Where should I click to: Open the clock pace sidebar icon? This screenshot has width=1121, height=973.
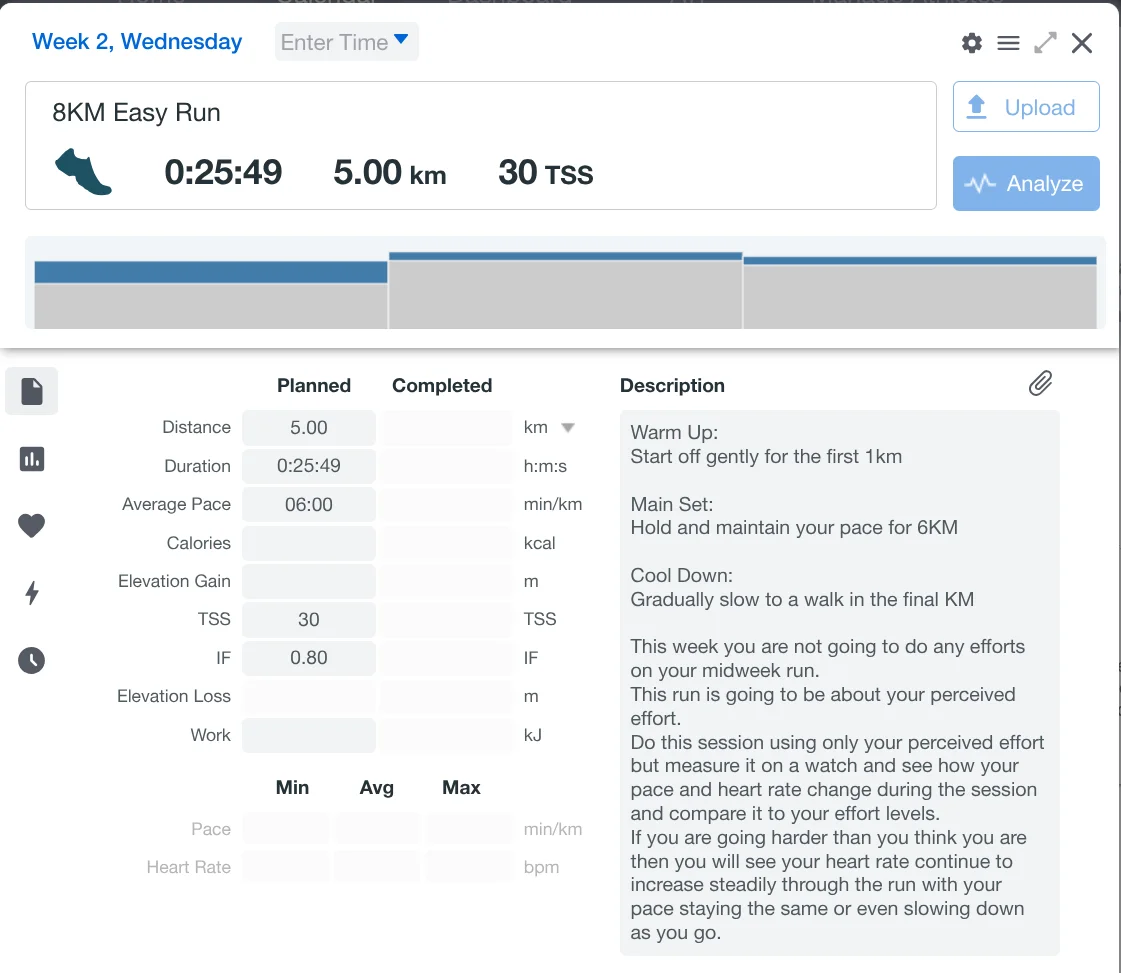[32, 660]
